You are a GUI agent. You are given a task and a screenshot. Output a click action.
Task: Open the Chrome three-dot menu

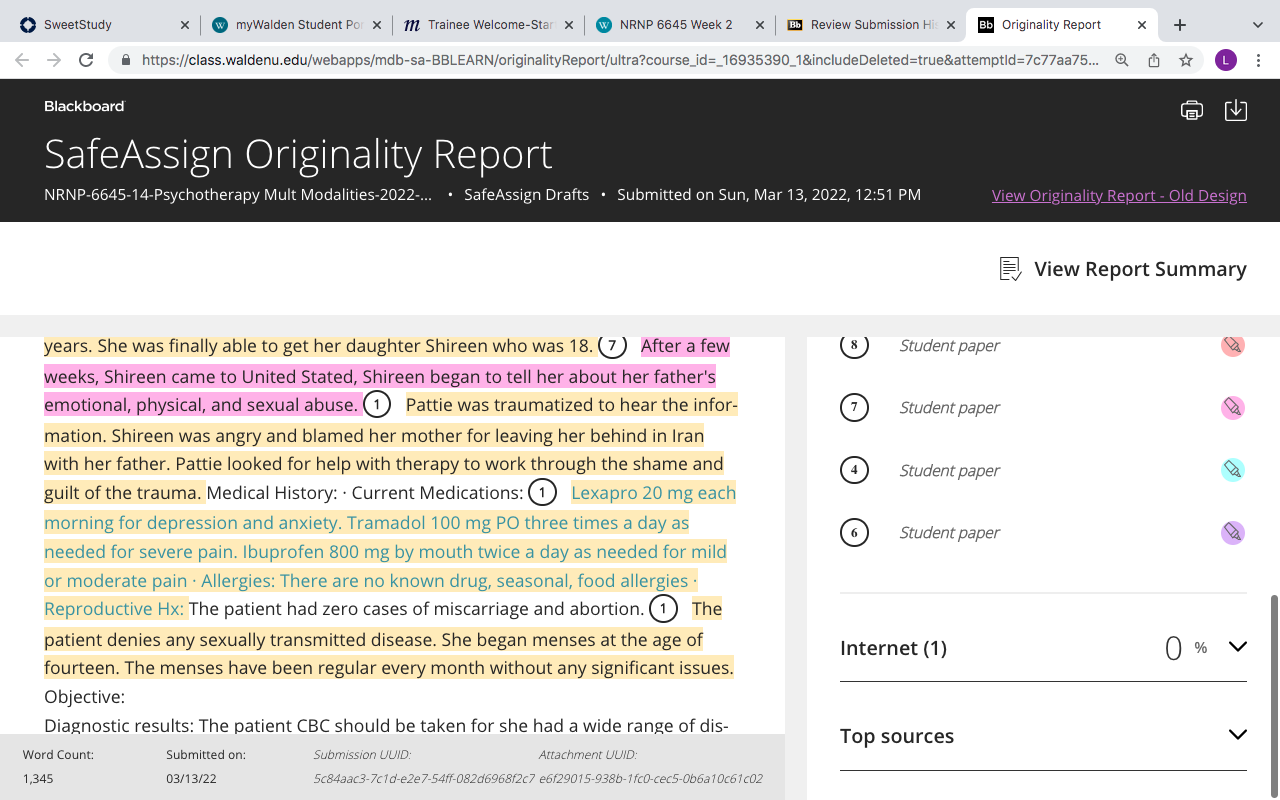pyautogui.click(x=1259, y=60)
